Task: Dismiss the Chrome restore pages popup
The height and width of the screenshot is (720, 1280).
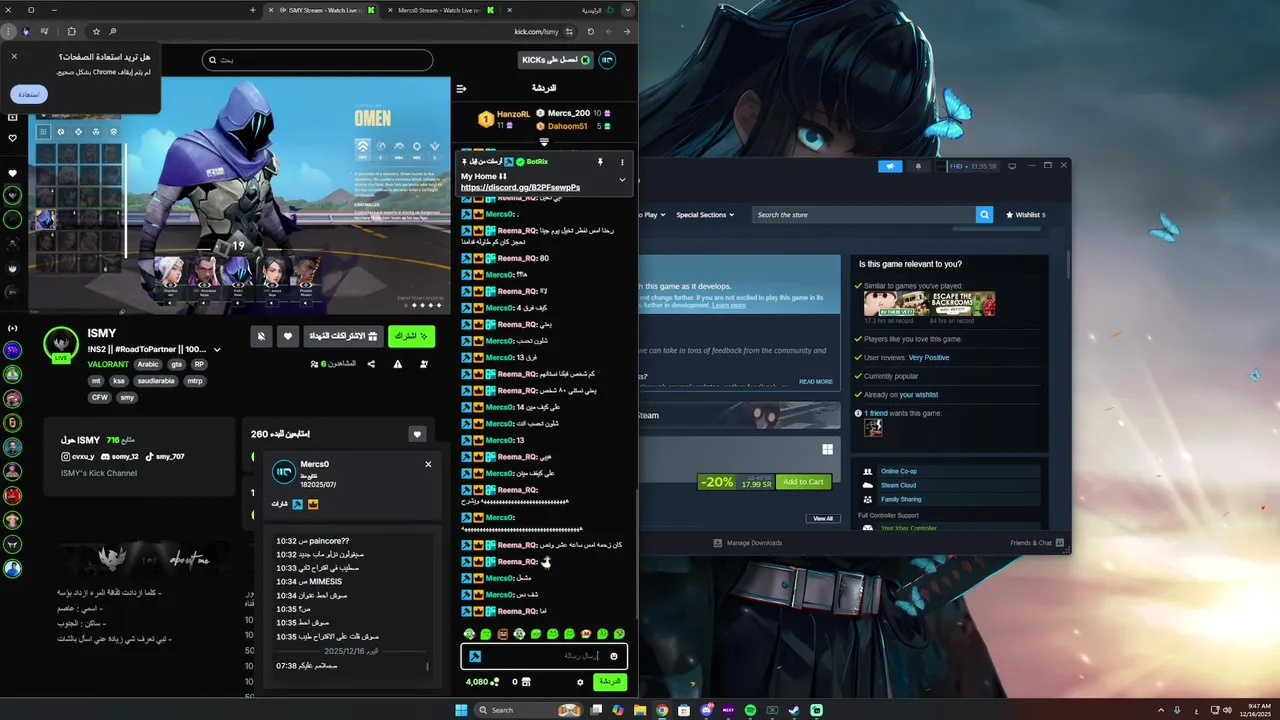Action: (x=14, y=57)
